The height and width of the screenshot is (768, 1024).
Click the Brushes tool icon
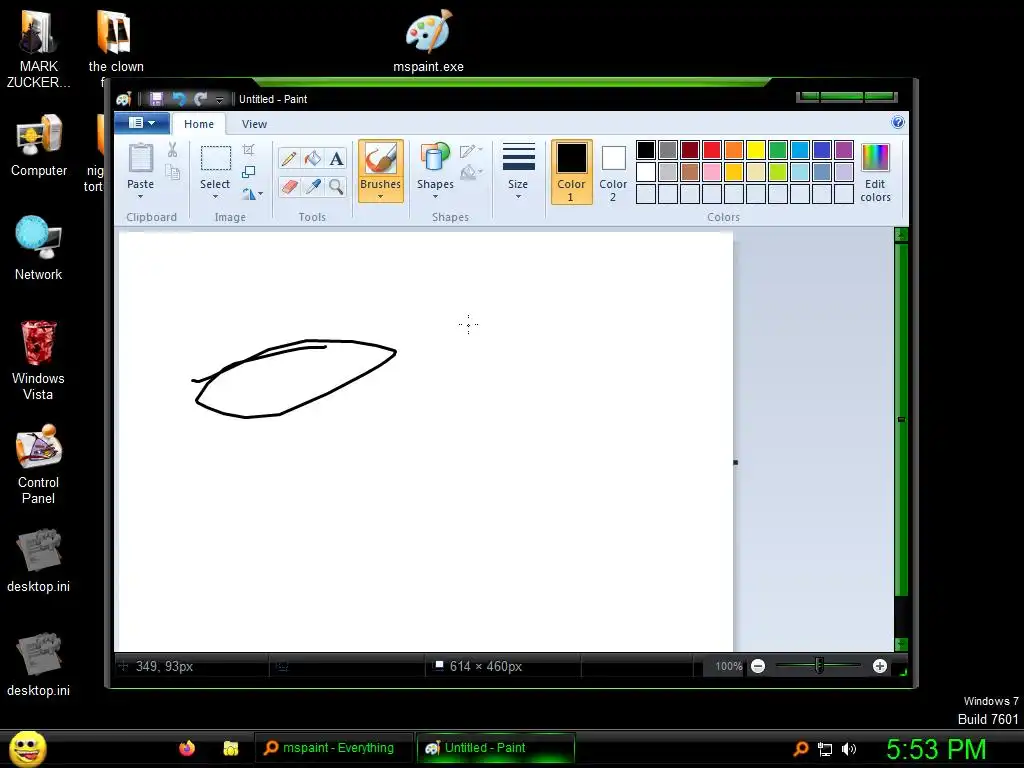click(x=380, y=159)
